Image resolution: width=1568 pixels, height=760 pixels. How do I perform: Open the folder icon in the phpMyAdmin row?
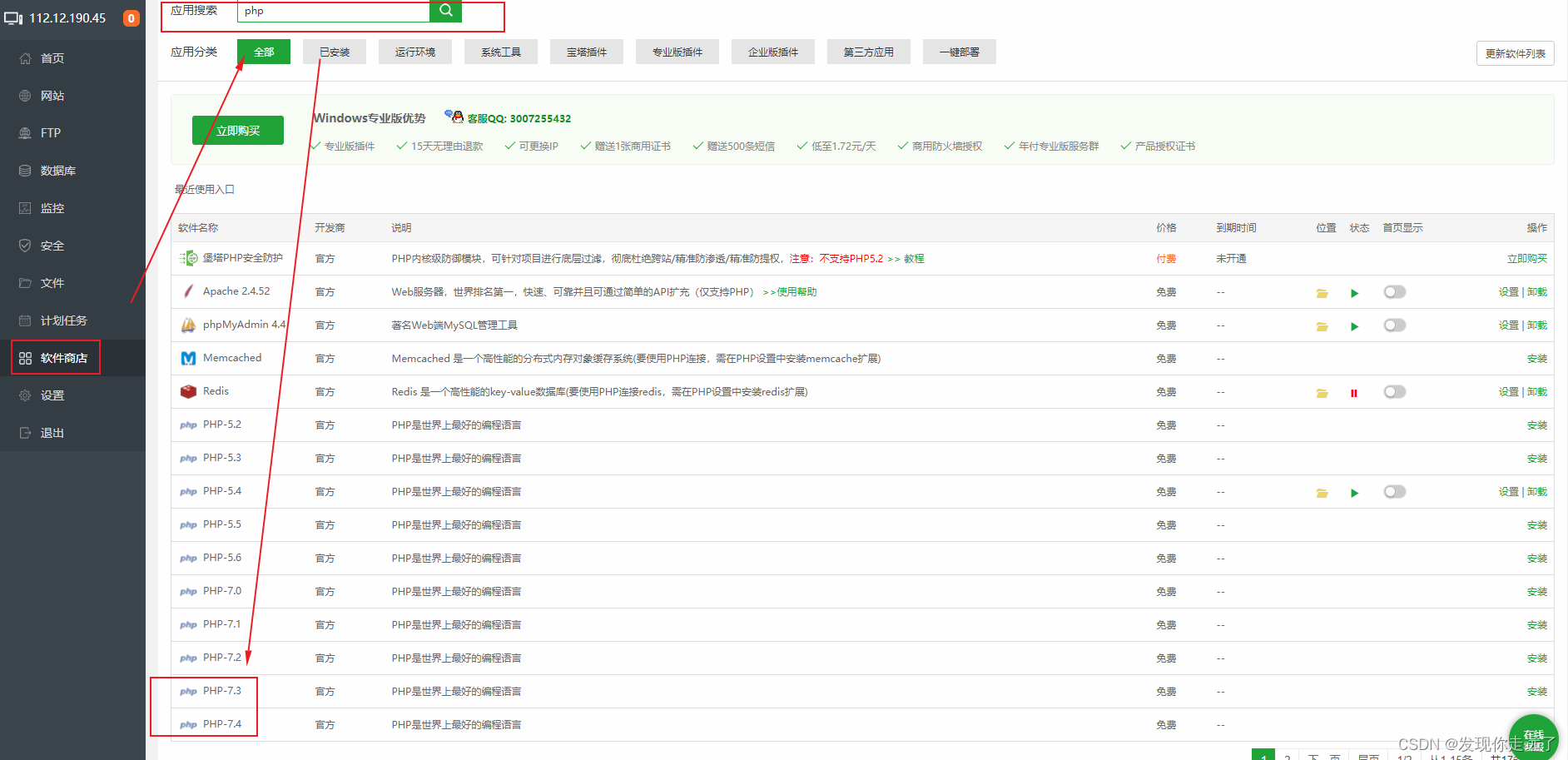click(1322, 326)
